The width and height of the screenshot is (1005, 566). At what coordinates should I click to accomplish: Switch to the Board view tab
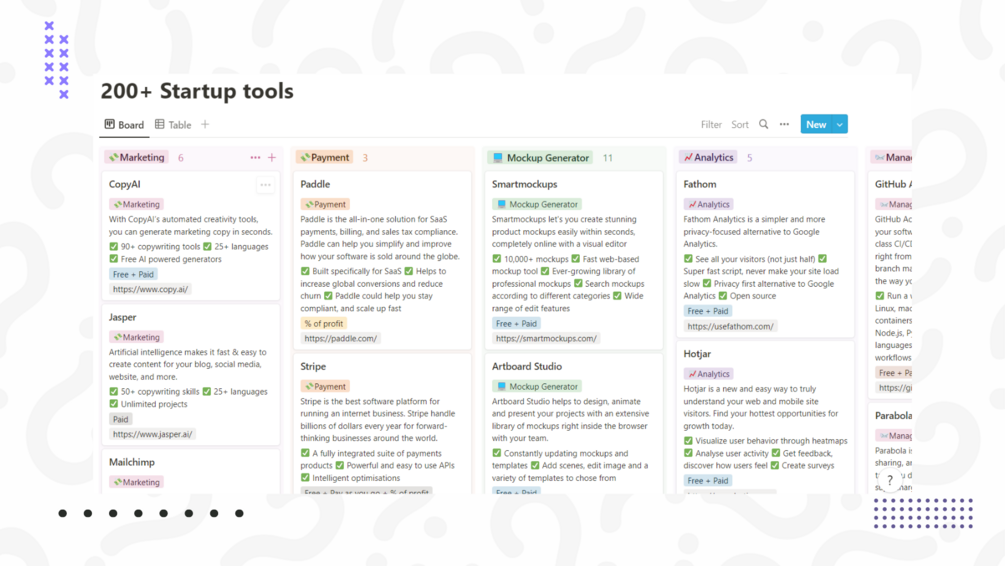click(x=124, y=125)
